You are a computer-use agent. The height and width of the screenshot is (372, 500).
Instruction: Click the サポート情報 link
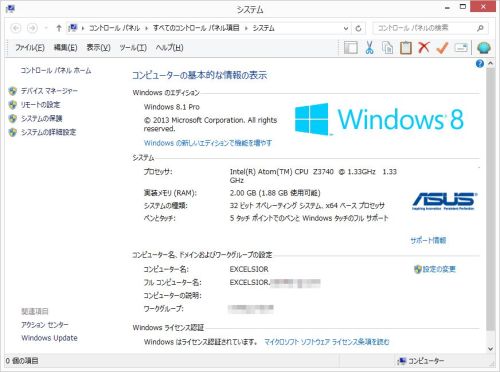[428, 240]
